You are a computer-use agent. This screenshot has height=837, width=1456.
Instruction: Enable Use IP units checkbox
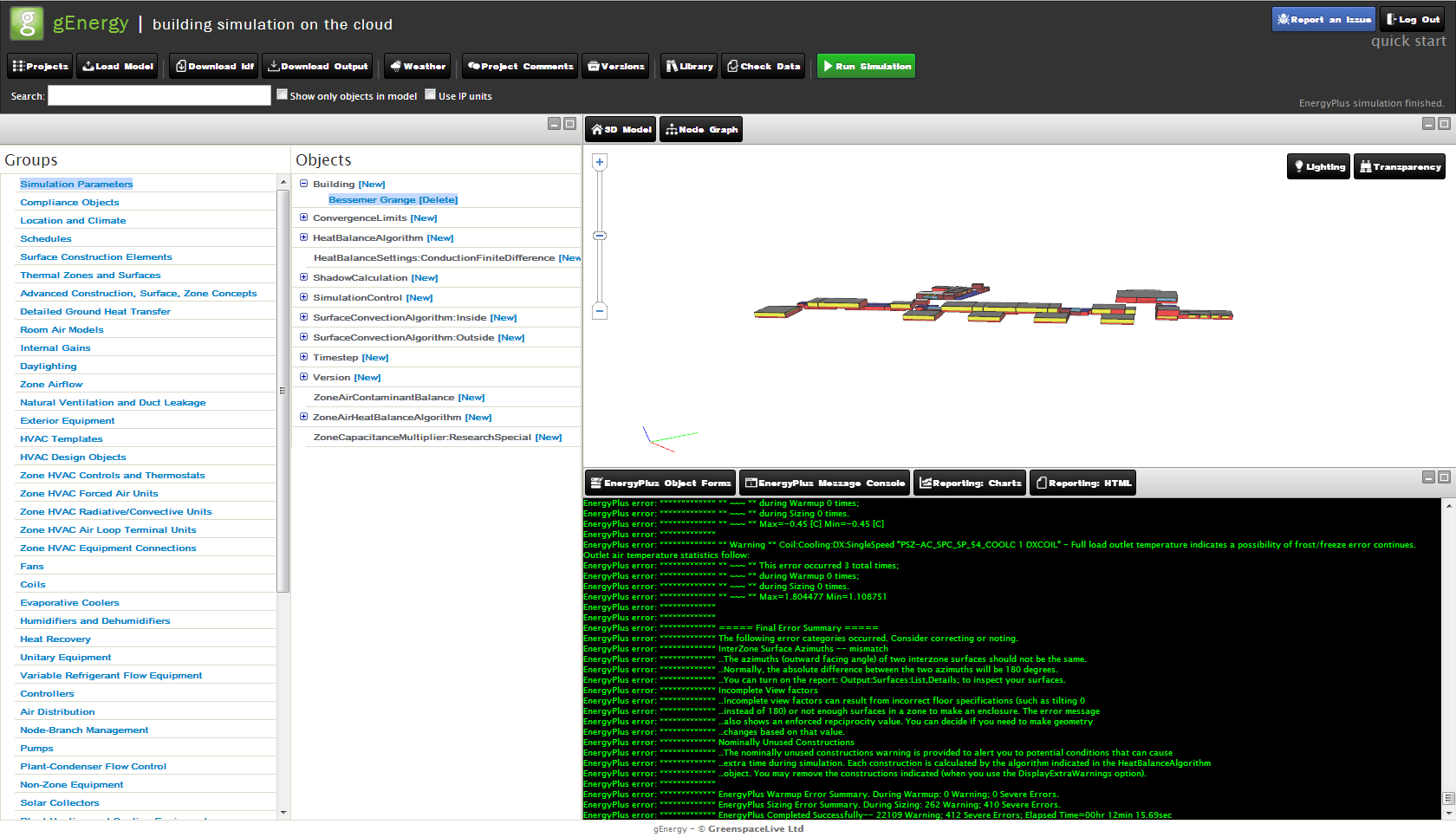point(430,94)
